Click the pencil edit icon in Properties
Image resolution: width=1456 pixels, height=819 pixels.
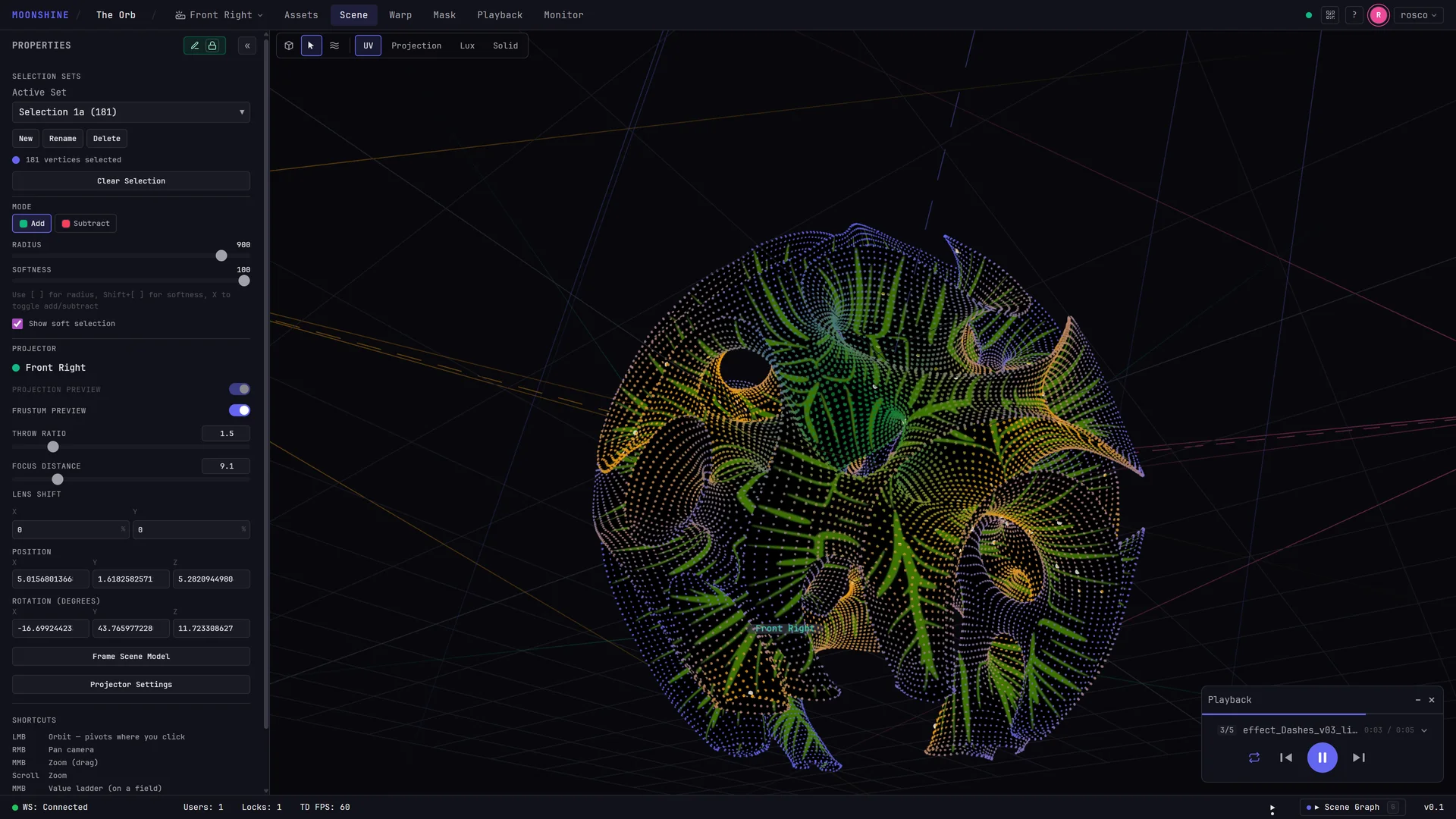coord(195,45)
